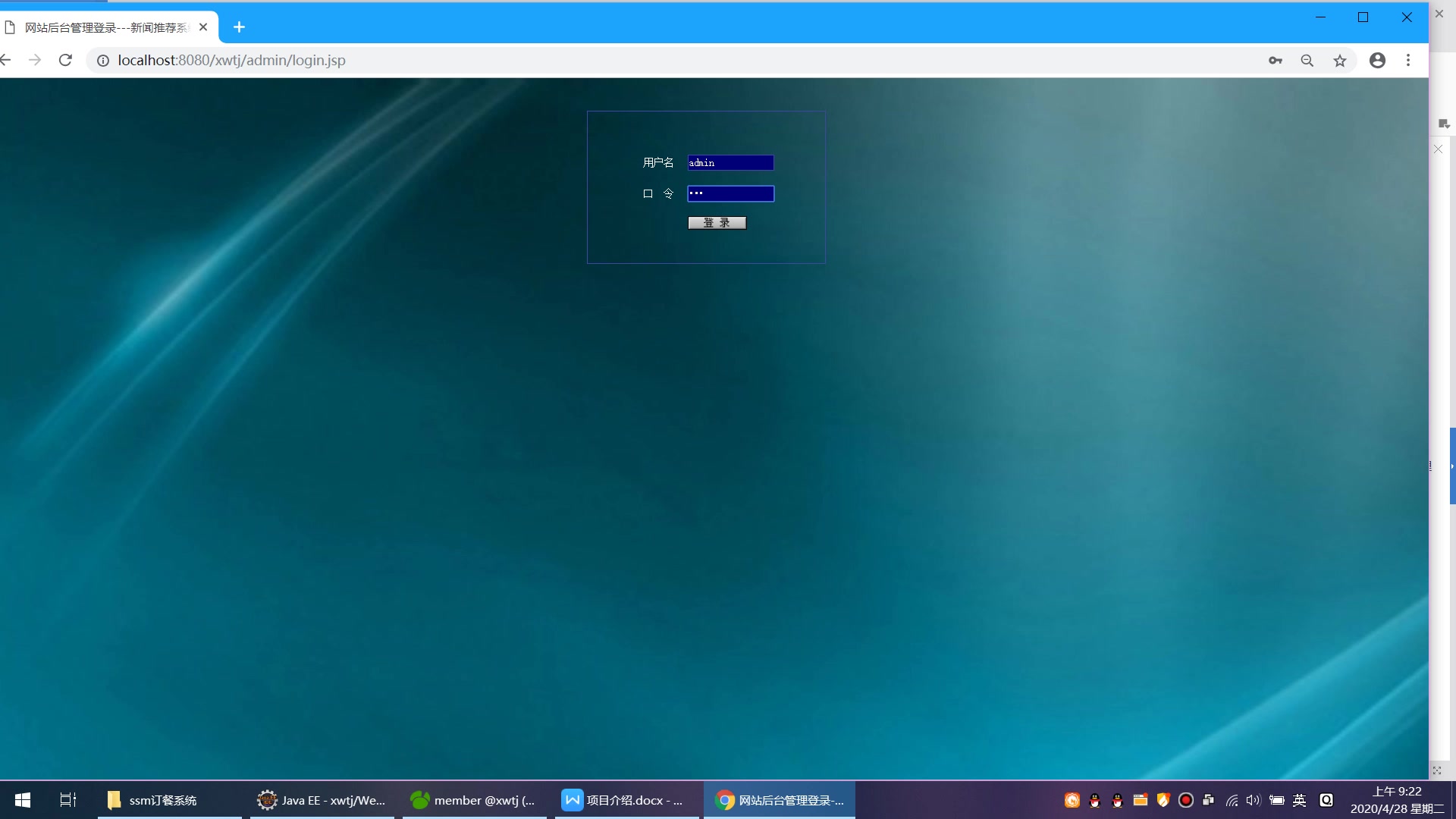Open the orange shield security tray icon
1456x819 pixels.
point(1163,800)
